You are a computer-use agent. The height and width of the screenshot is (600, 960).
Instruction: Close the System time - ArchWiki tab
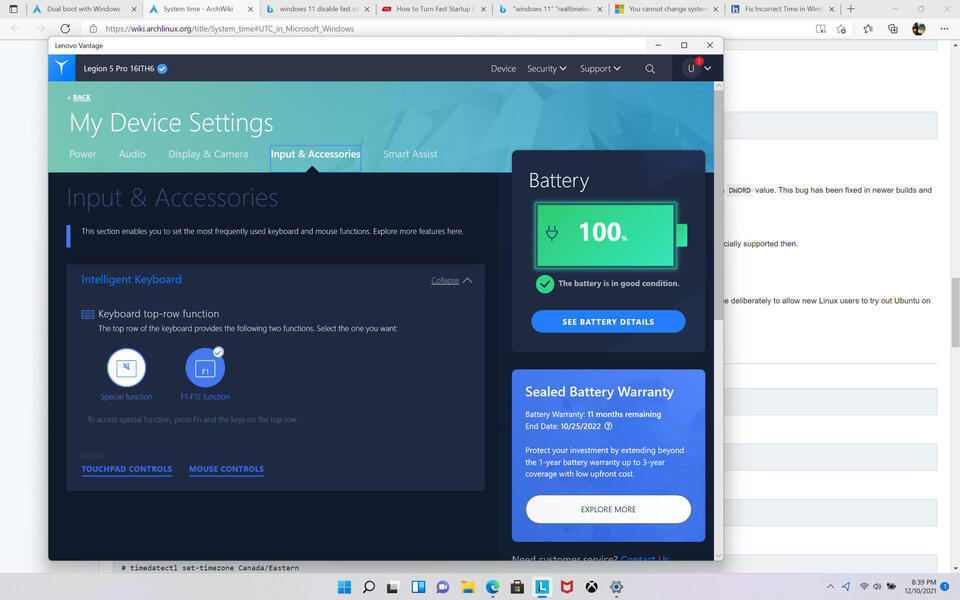point(250,9)
